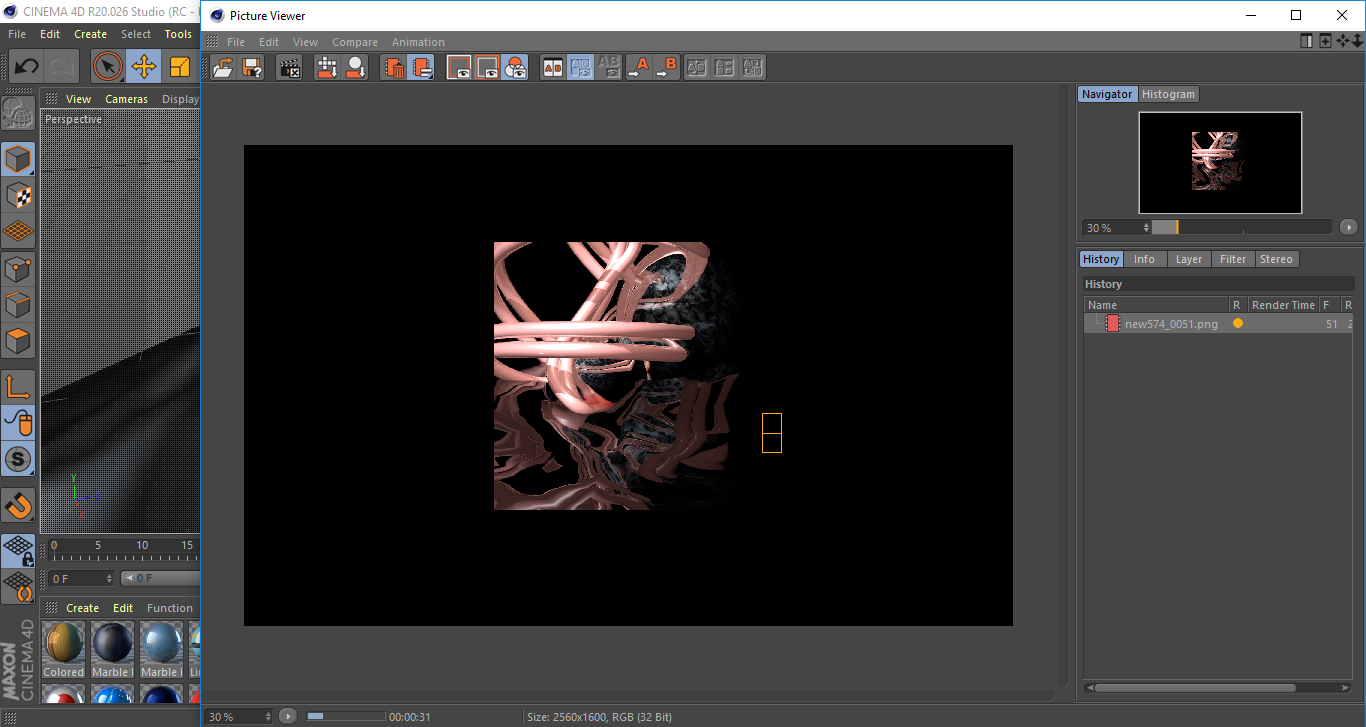Enable Model mode cube icon in Cinema 4D
1366x727 pixels.
coord(18,160)
